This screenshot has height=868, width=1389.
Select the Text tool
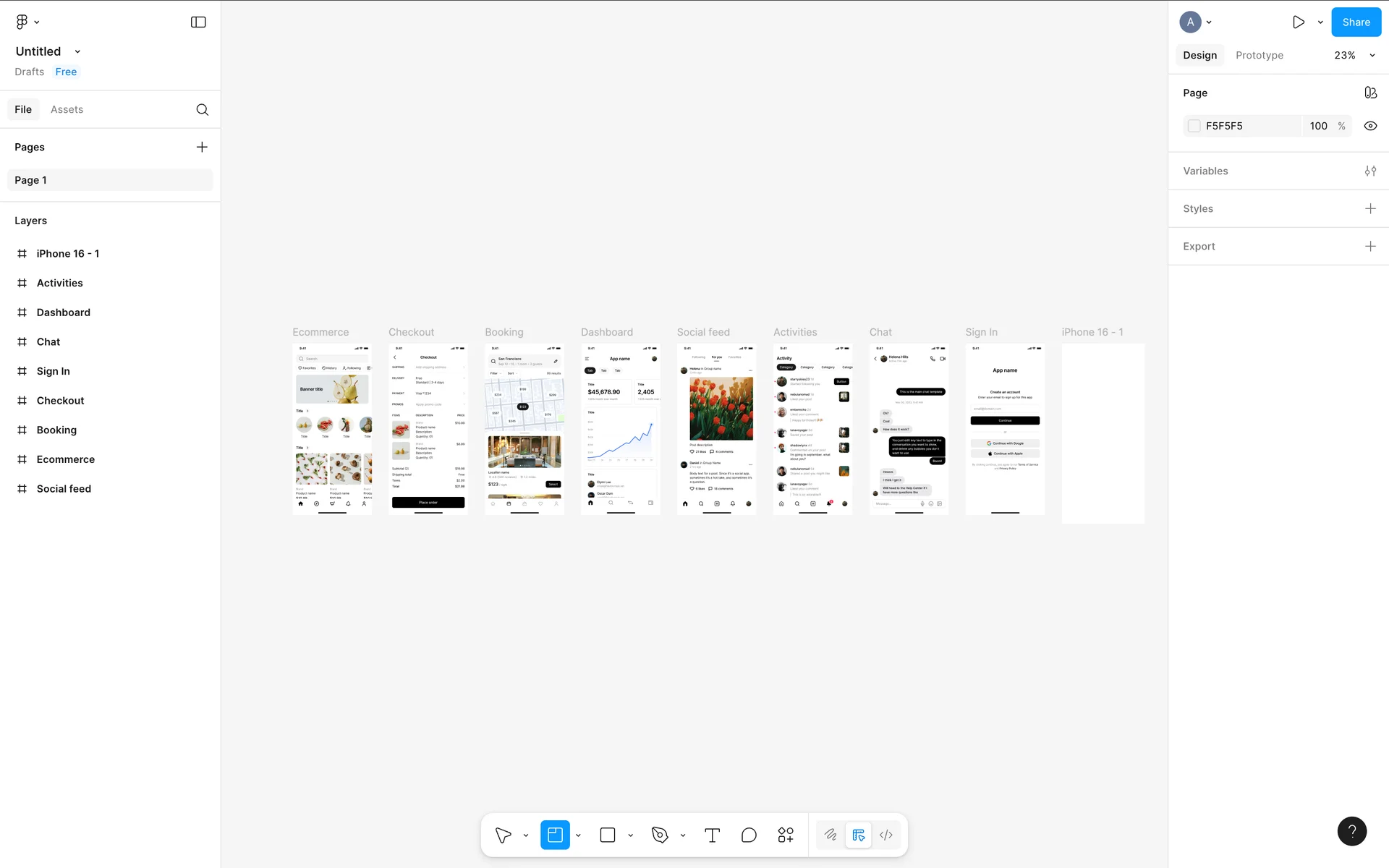(712, 835)
